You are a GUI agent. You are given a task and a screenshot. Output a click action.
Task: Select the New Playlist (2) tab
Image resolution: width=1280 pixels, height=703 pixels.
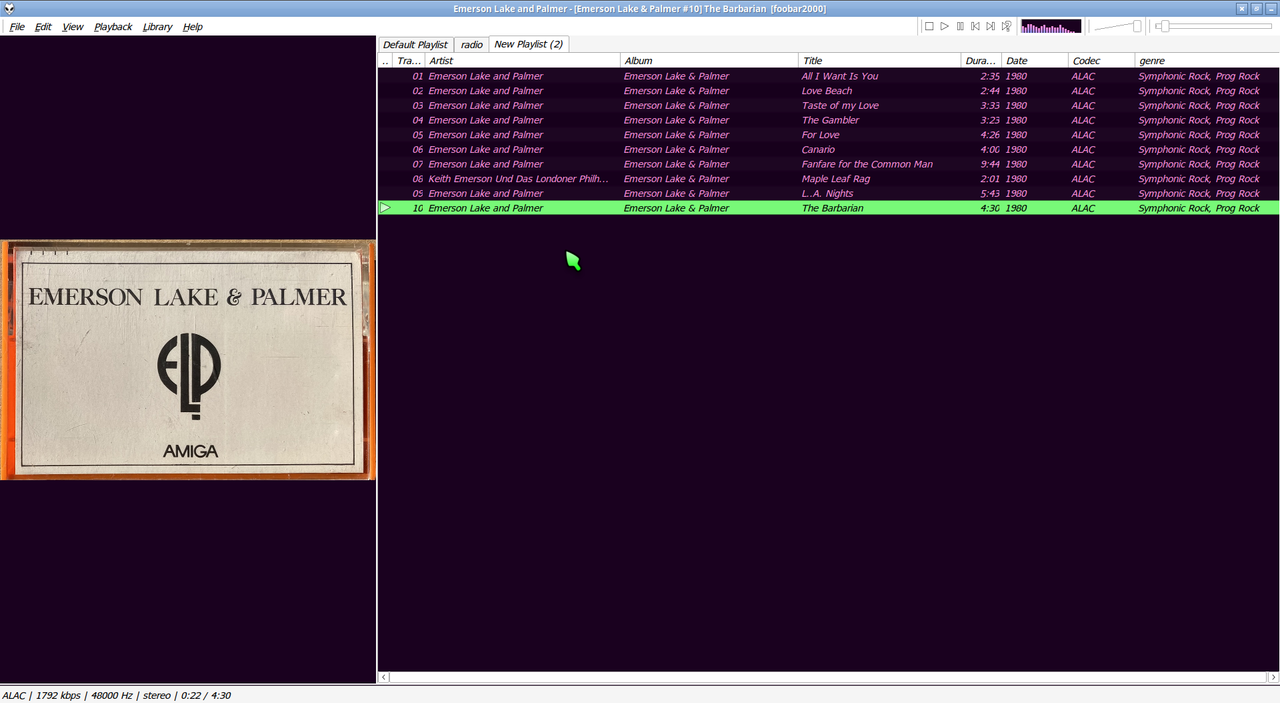pyautogui.click(x=529, y=44)
